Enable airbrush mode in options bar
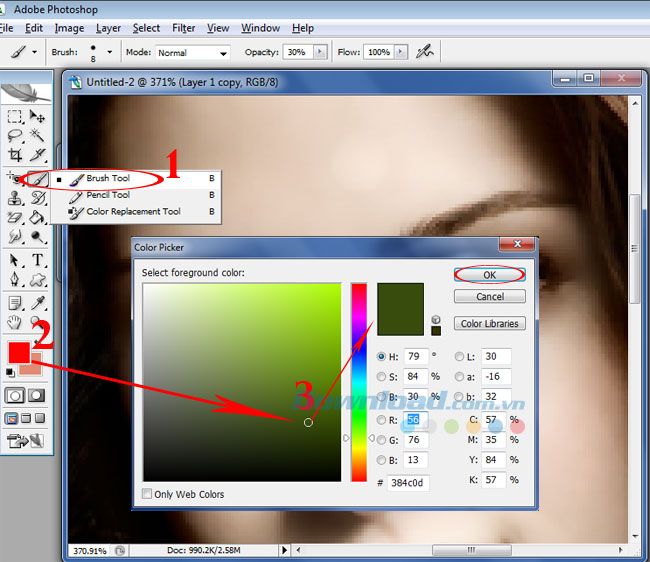Image resolution: width=650 pixels, height=562 pixels. click(424, 52)
